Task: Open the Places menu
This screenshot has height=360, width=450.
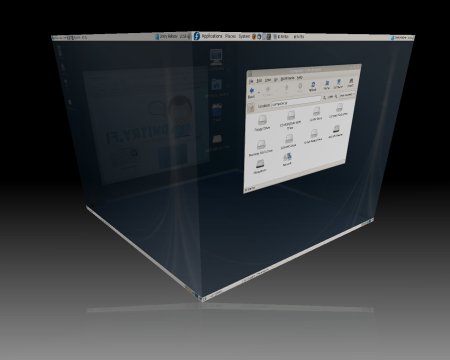Action: (230, 36)
